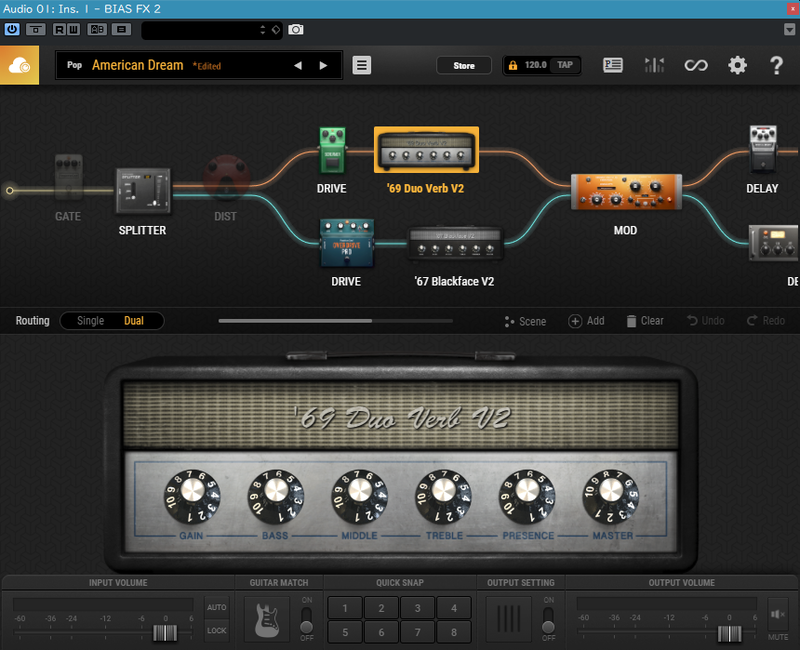Select Quick Snap slot 2
800x650 pixels.
pyautogui.click(x=381, y=608)
